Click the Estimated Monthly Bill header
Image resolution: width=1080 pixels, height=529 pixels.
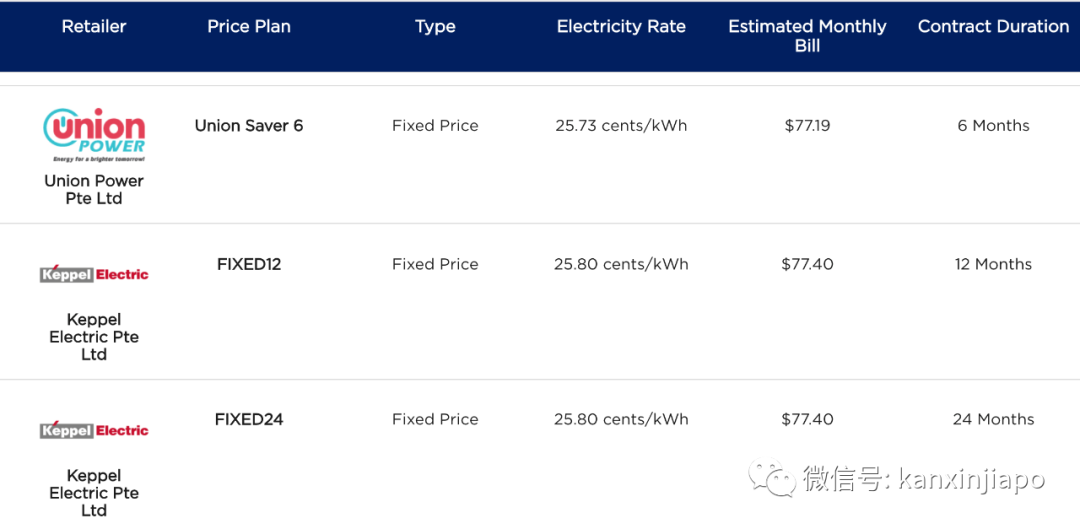[x=807, y=36]
